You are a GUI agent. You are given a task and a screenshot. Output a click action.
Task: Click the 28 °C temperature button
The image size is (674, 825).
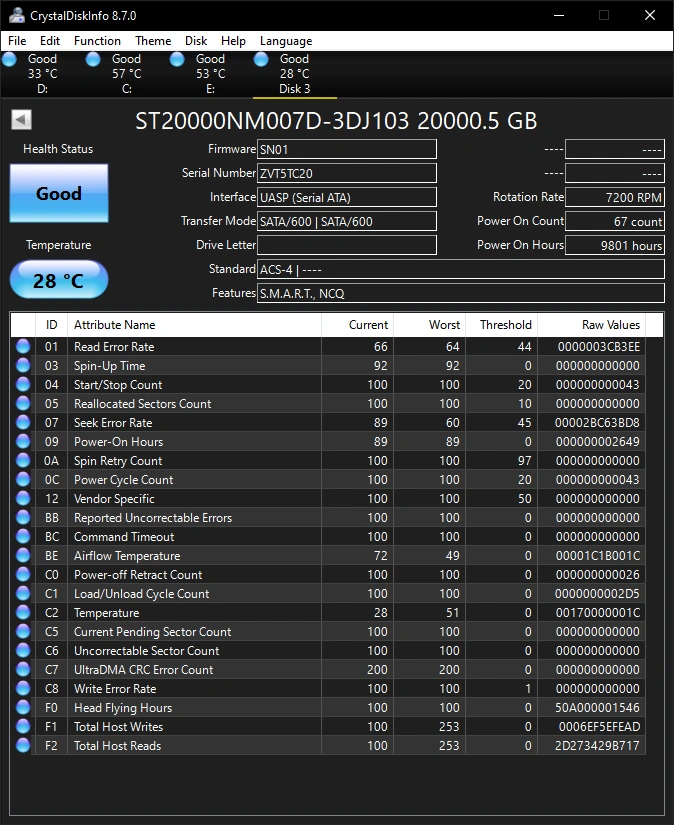(59, 280)
